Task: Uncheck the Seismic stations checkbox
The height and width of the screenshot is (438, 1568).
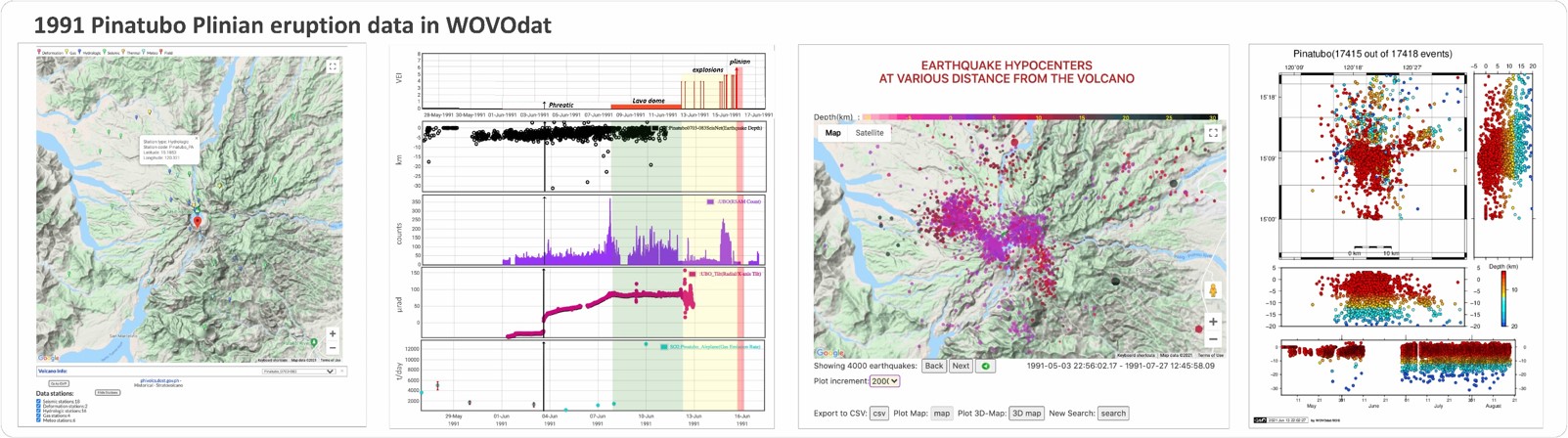Action: 39,402
